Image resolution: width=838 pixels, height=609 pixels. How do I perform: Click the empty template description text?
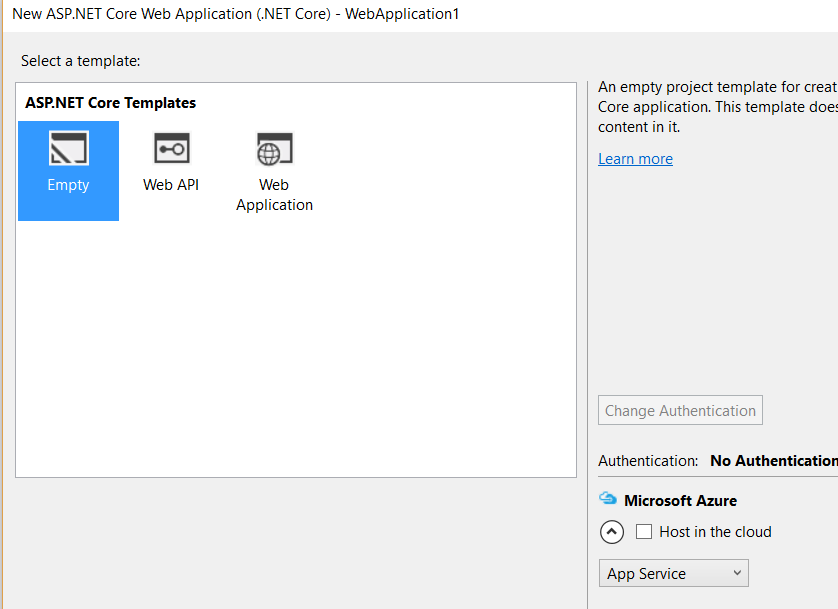[x=718, y=107]
